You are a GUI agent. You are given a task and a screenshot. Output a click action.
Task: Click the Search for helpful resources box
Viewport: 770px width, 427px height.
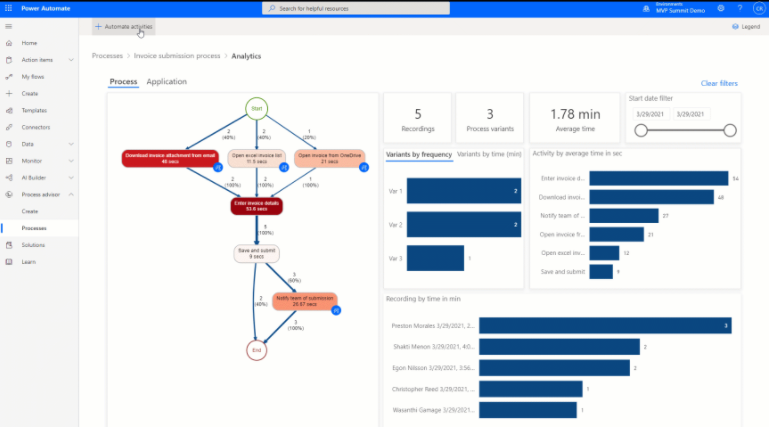356,8
